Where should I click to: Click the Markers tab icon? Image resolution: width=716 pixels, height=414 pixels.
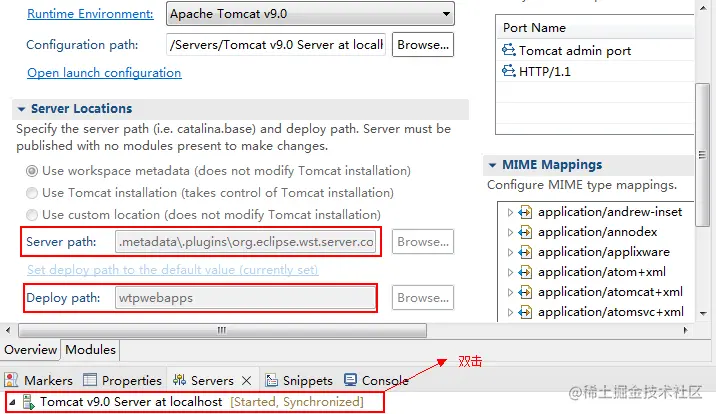pos(11,380)
